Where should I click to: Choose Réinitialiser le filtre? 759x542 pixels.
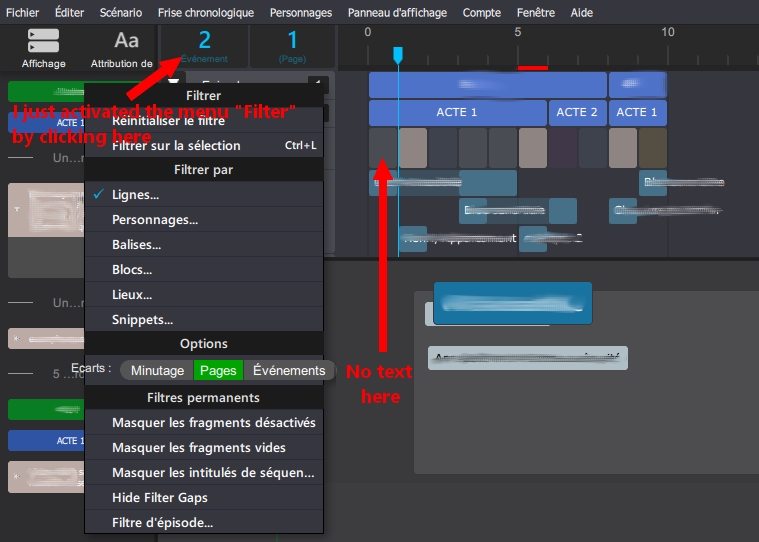pos(204,120)
